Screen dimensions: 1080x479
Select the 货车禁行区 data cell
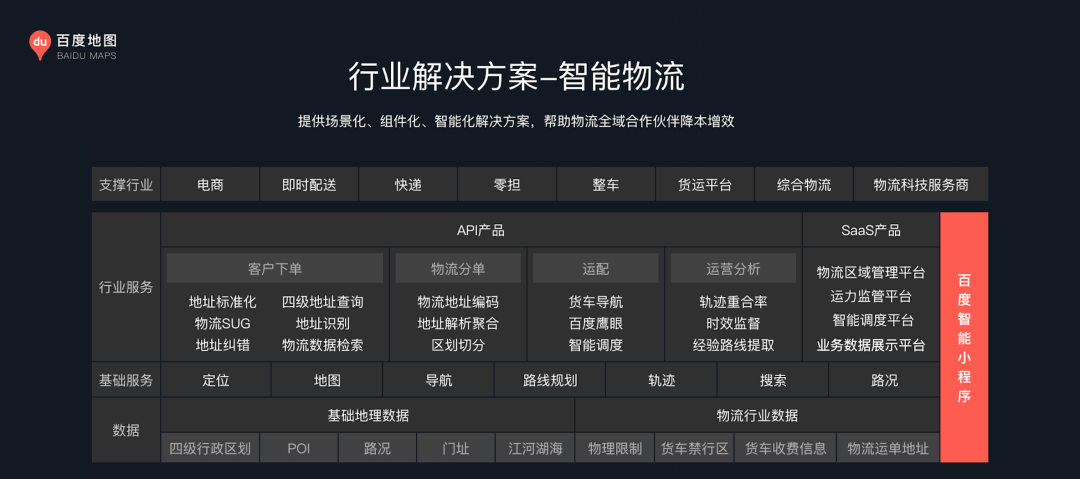694,449
